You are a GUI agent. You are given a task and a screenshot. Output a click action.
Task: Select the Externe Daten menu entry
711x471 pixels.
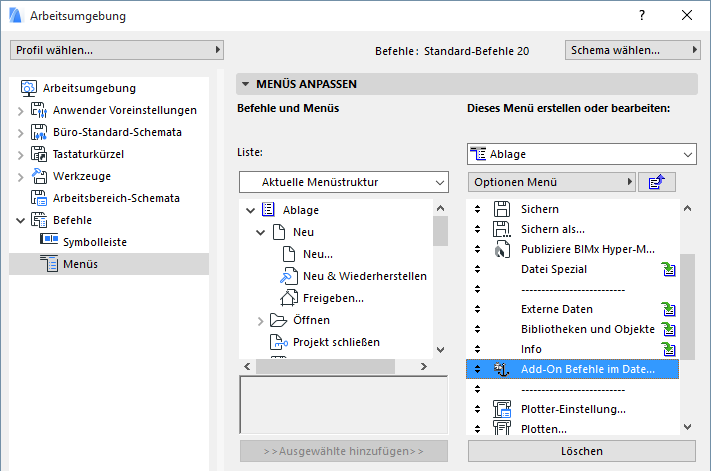pyautogui.click(x=557, y=309)
